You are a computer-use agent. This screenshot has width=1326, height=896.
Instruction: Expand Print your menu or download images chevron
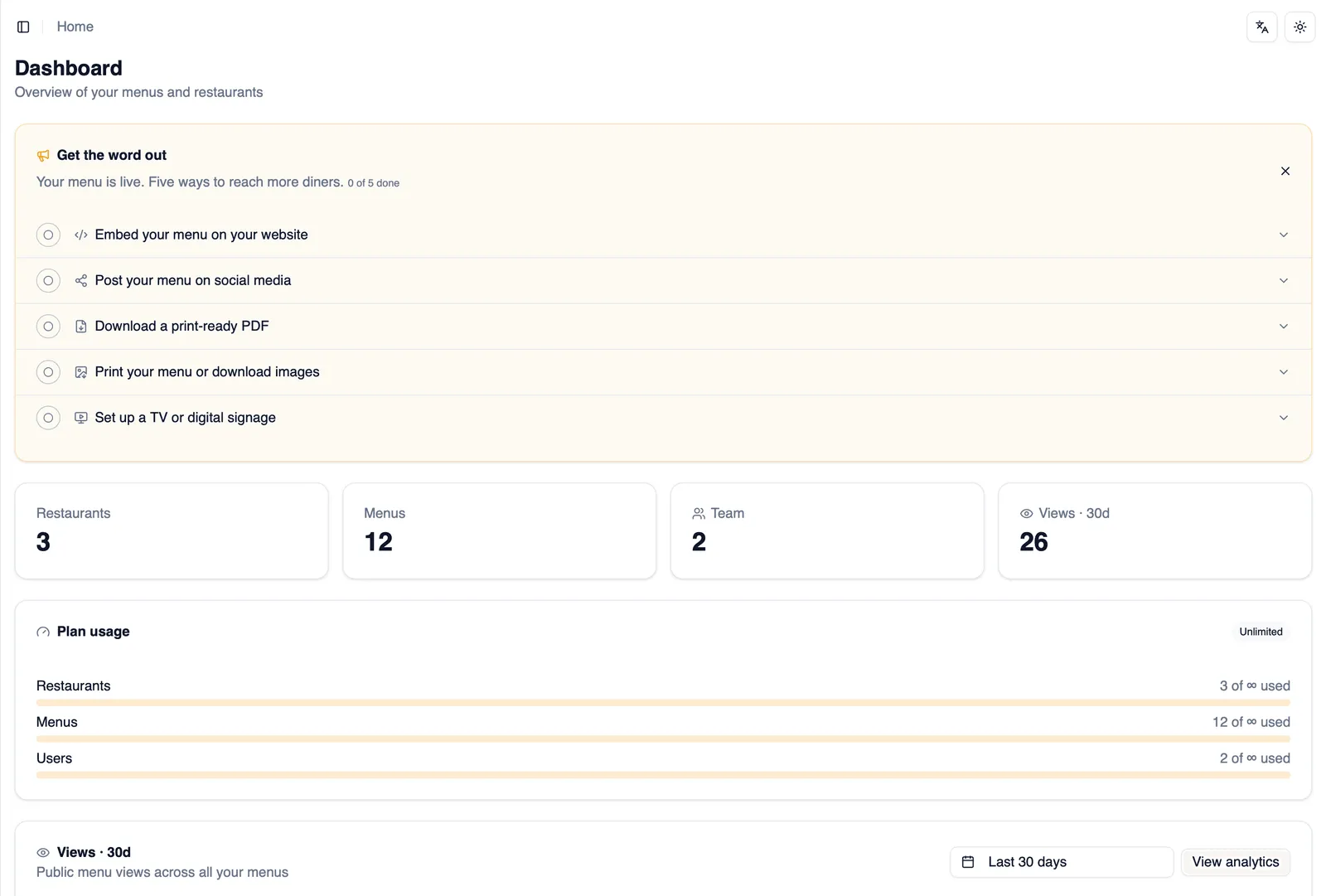[1284, 372]
